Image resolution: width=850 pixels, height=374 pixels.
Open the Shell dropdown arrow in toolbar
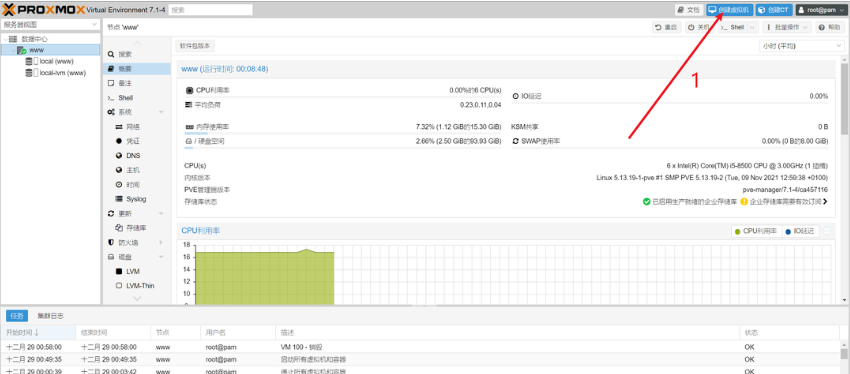[751, 27]
